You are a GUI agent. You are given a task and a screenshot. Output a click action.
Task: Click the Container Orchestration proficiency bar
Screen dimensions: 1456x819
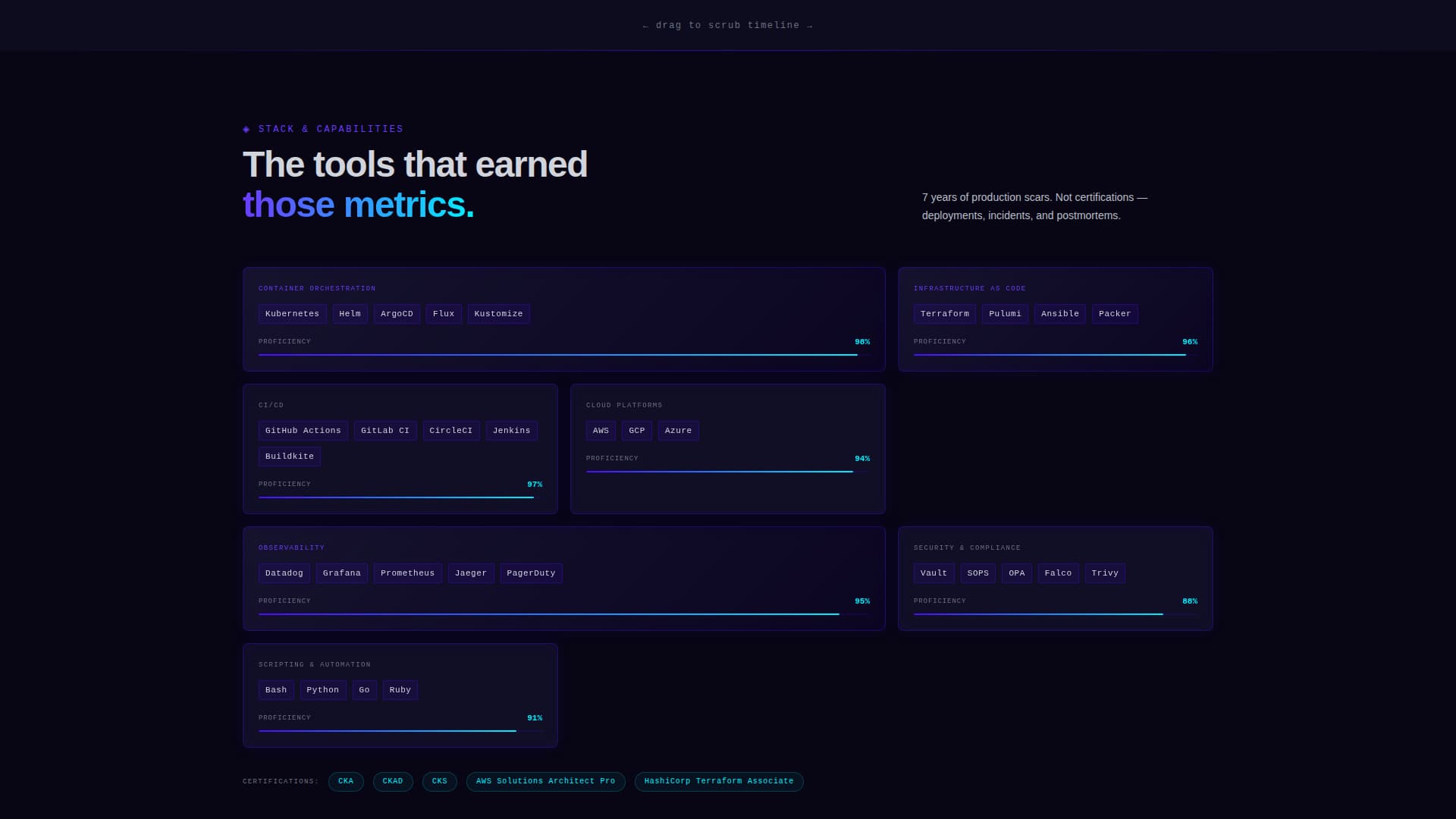(x=564, y=355)
